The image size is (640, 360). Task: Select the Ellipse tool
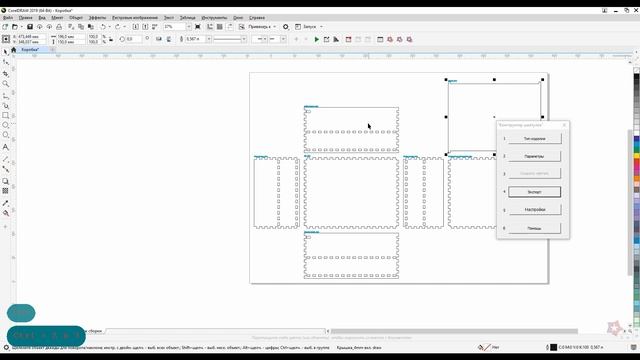5,125
